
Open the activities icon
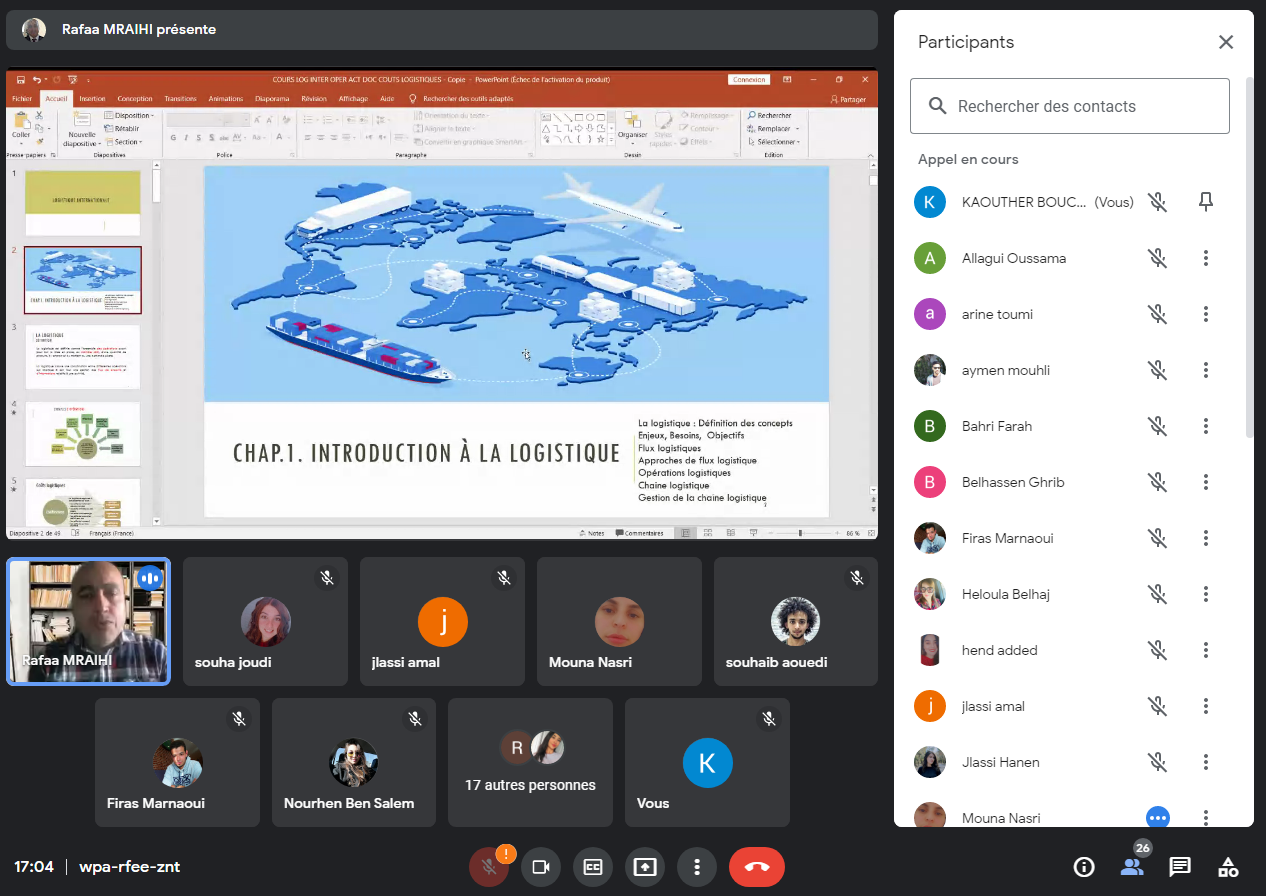tap(1228, 867)
